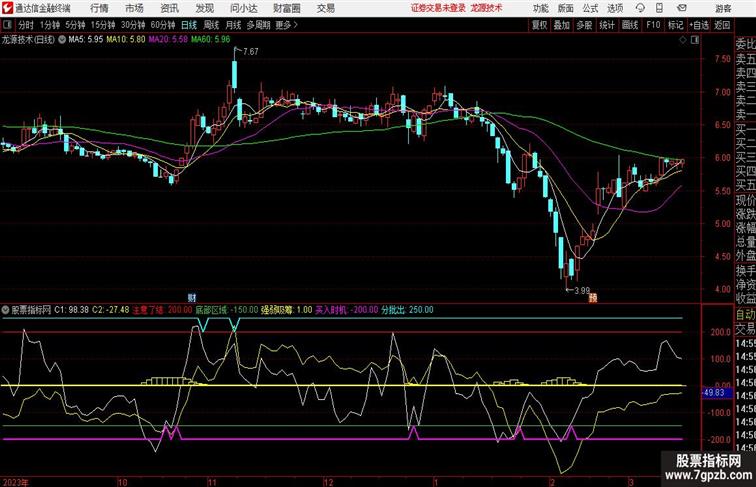This screenshot has width=756, height=487.
Task: Click the MA60: 5.96 label
Action: pyautogui.click(x=211, y=40)
